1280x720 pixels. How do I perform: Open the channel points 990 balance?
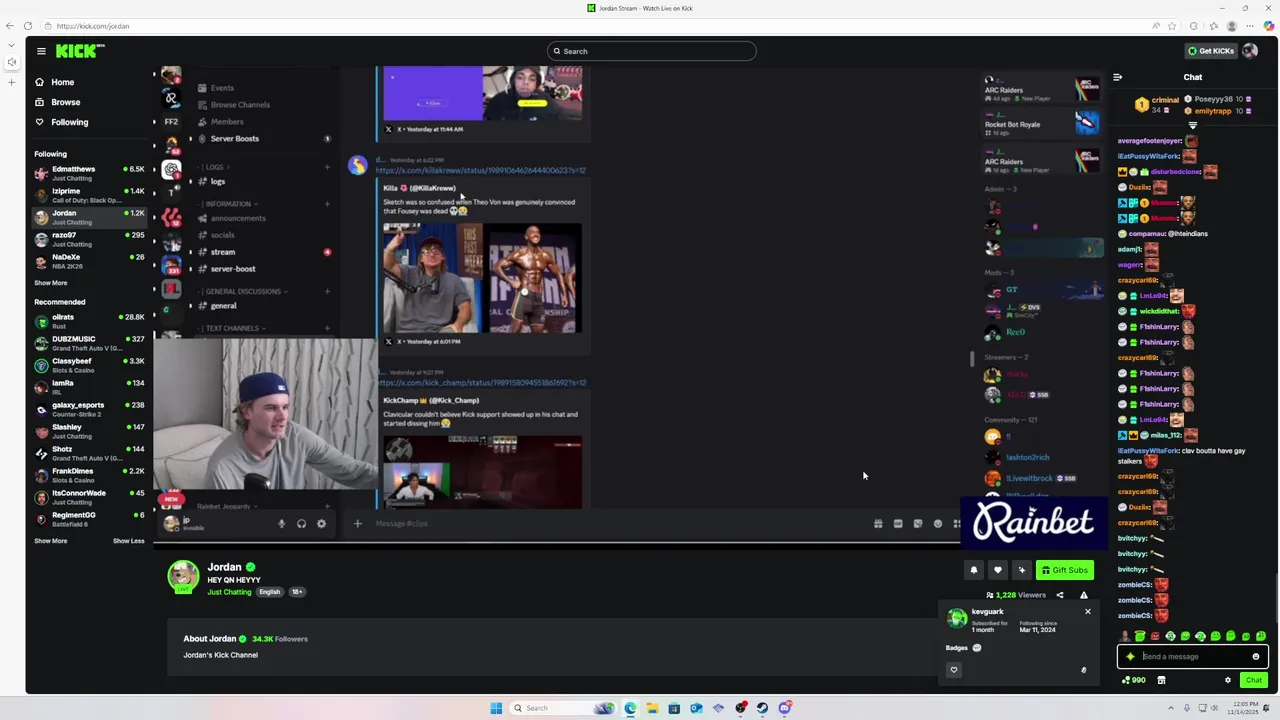click(x=1134, y=680)
